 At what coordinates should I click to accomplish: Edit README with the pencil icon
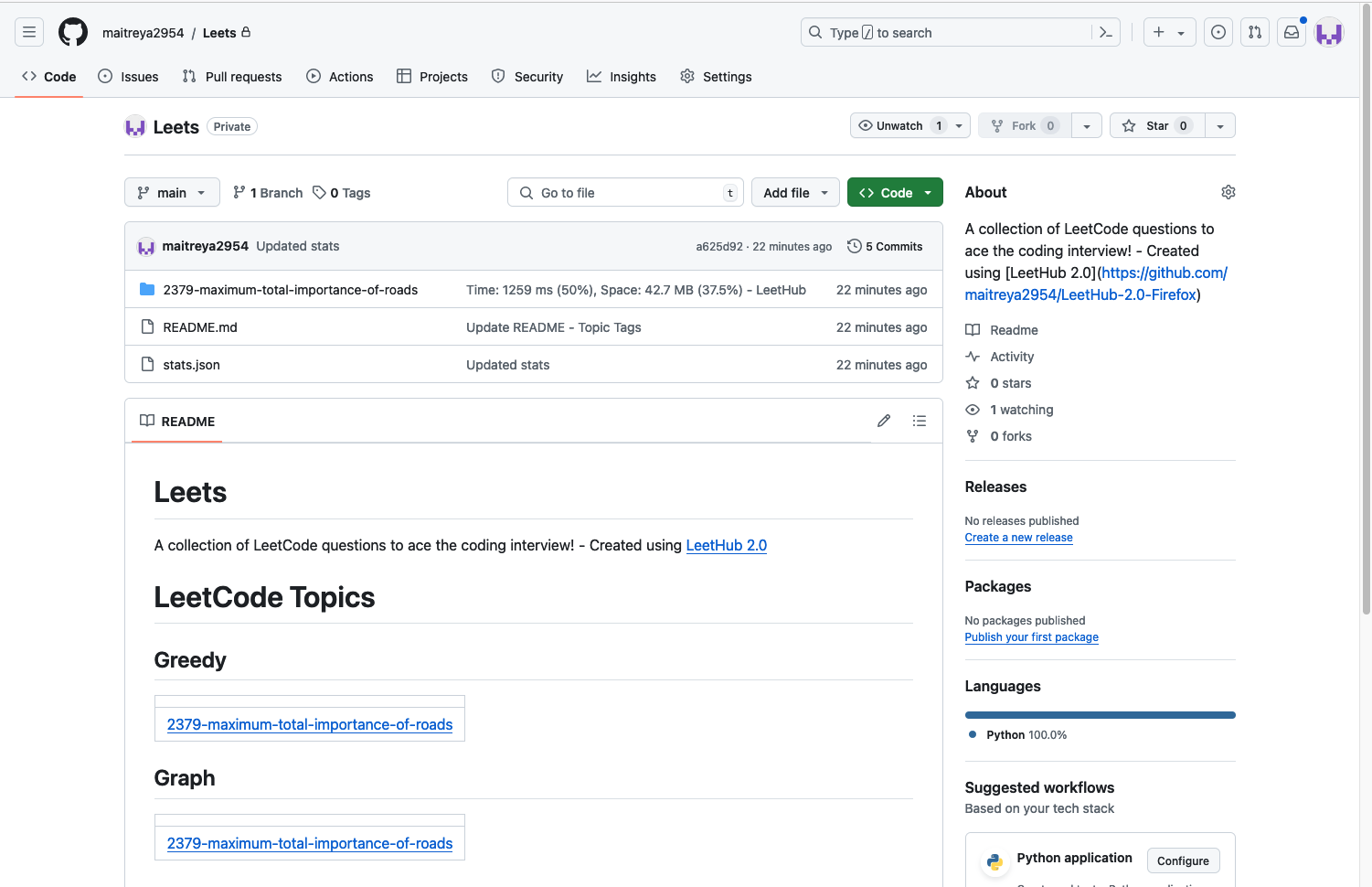pos(884,421)
